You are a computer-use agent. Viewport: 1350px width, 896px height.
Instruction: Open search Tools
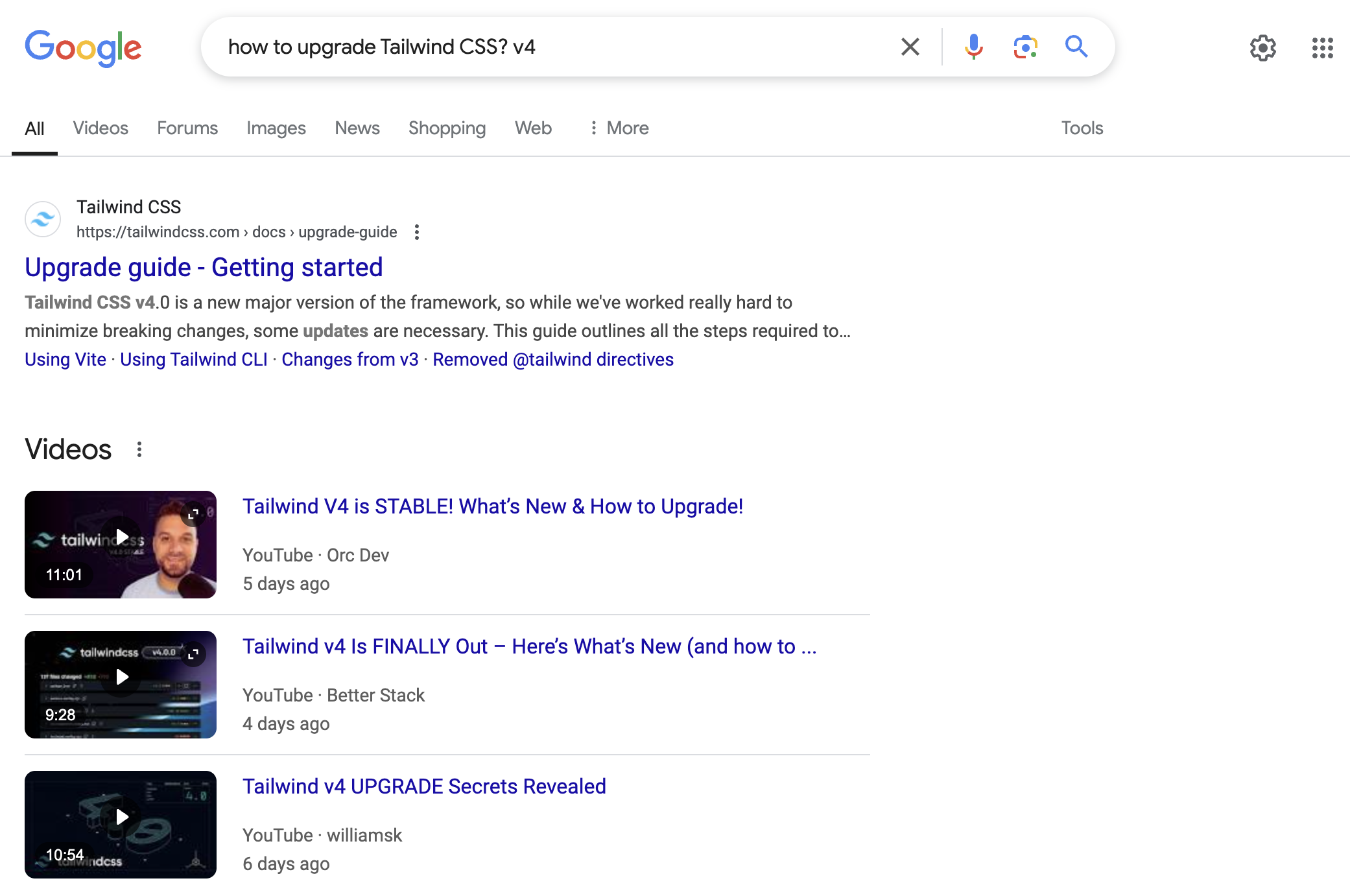click(1082, 128)
